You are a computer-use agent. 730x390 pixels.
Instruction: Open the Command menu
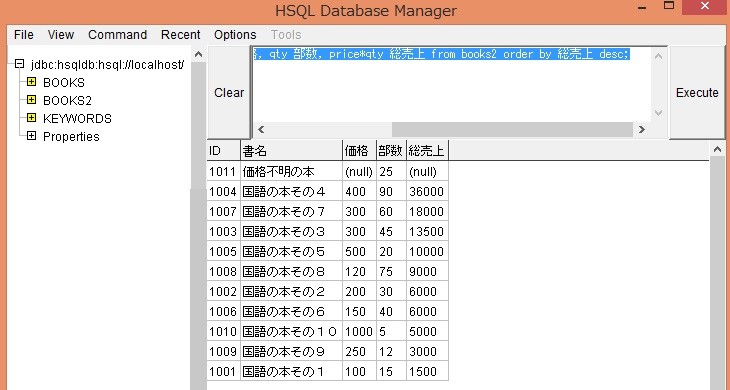point(117,35)
